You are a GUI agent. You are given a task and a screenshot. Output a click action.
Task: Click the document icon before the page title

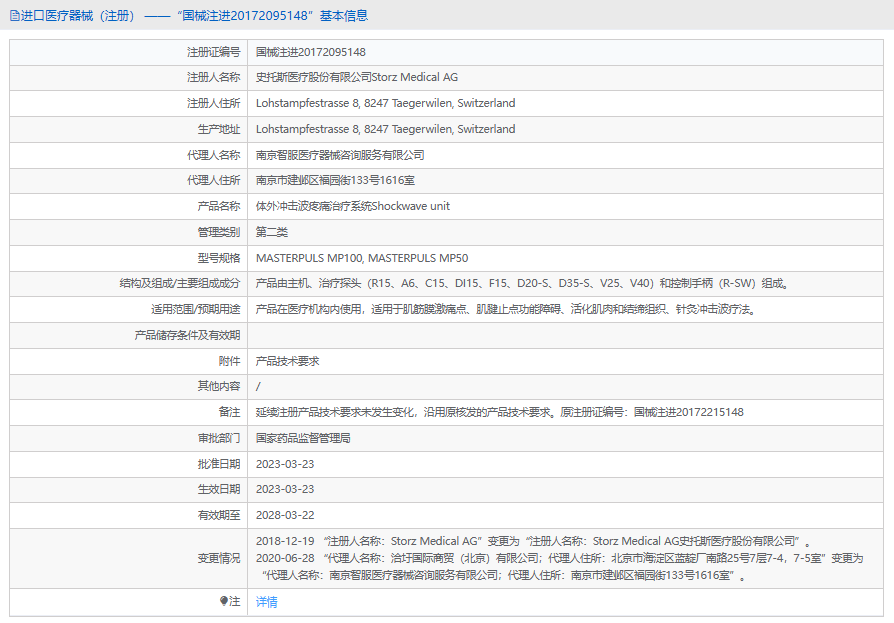14,16
